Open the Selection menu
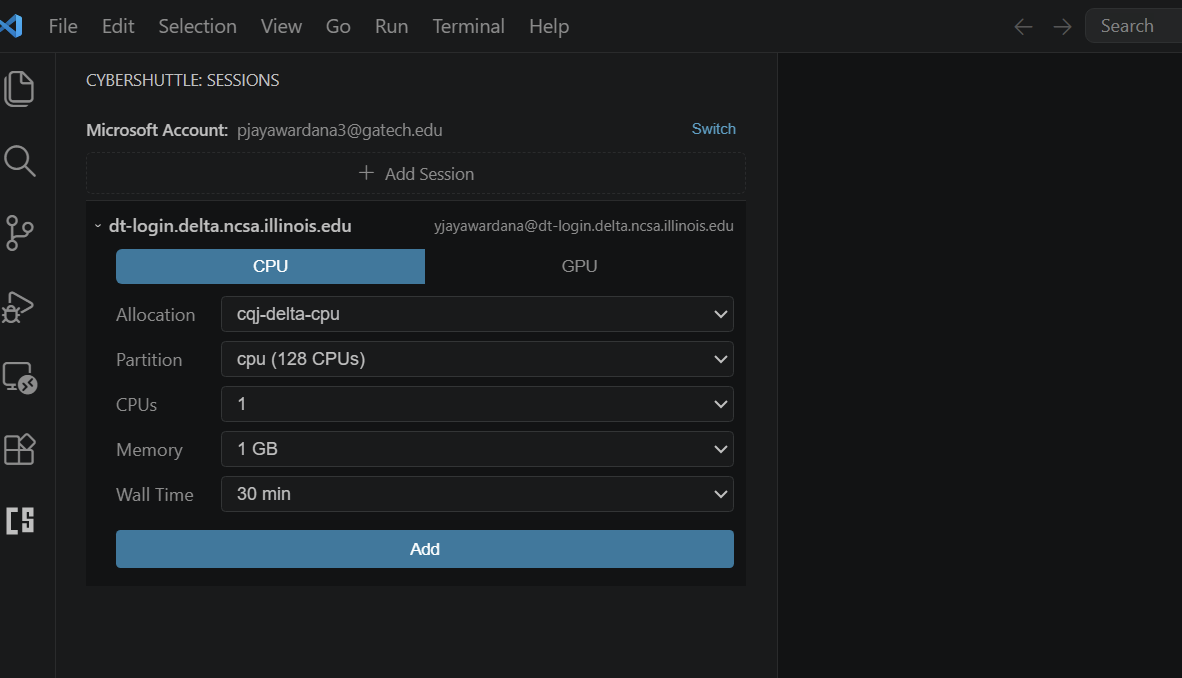Viewport: 1182px width, 678px height. (x=198, y=26)
